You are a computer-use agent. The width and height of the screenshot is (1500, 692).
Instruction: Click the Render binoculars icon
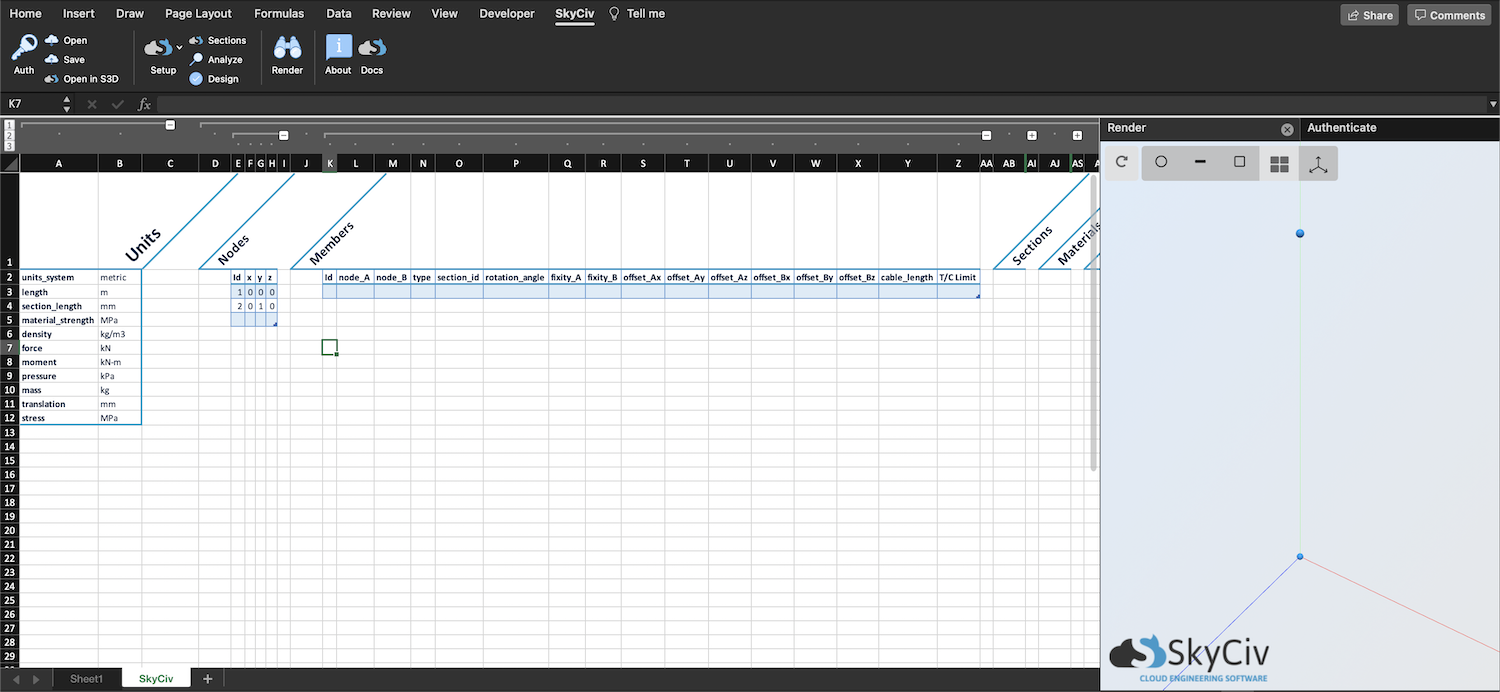tap(287, 50)
